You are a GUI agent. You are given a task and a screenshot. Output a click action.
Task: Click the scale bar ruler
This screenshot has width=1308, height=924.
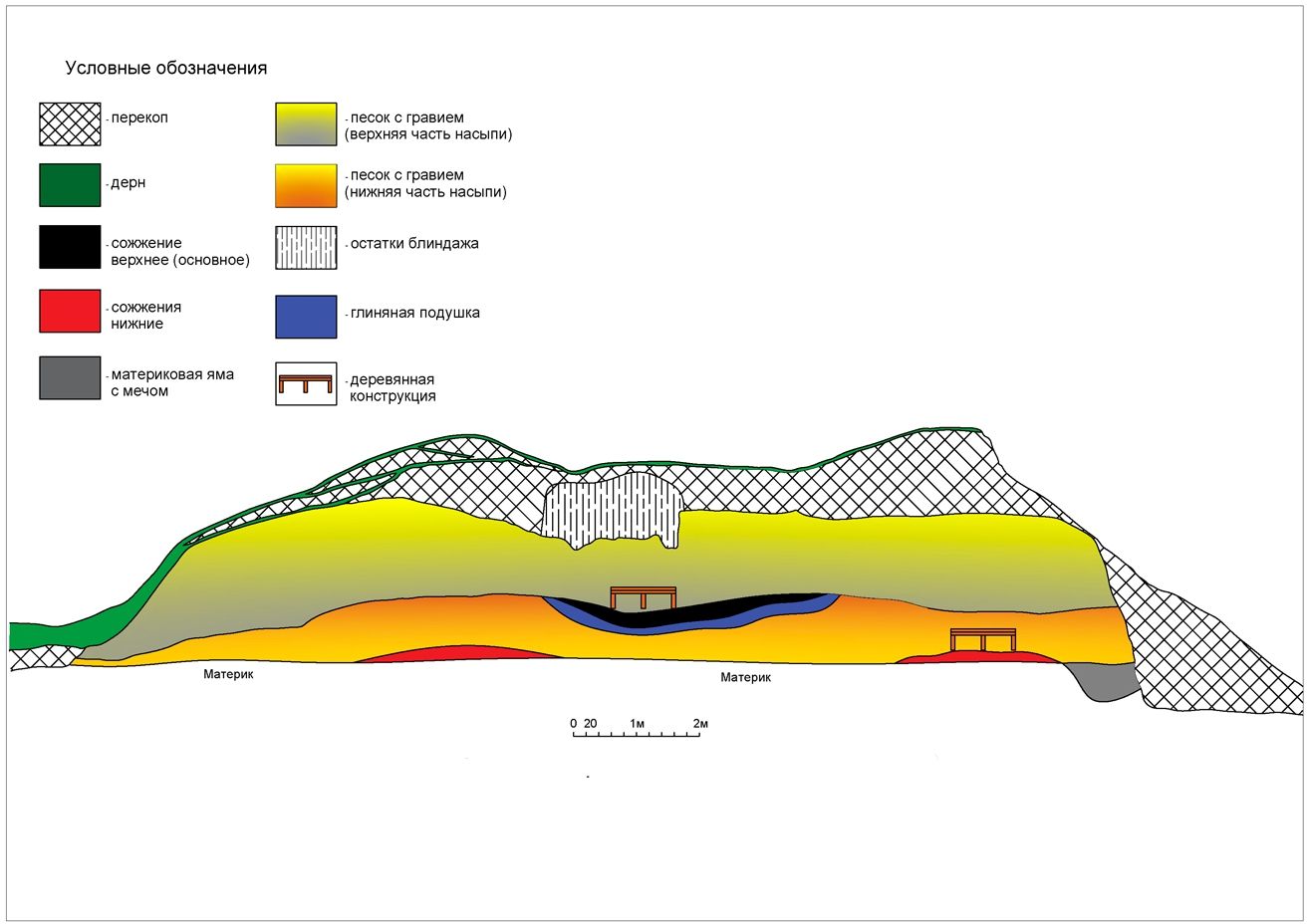click(x=636, y=736)
